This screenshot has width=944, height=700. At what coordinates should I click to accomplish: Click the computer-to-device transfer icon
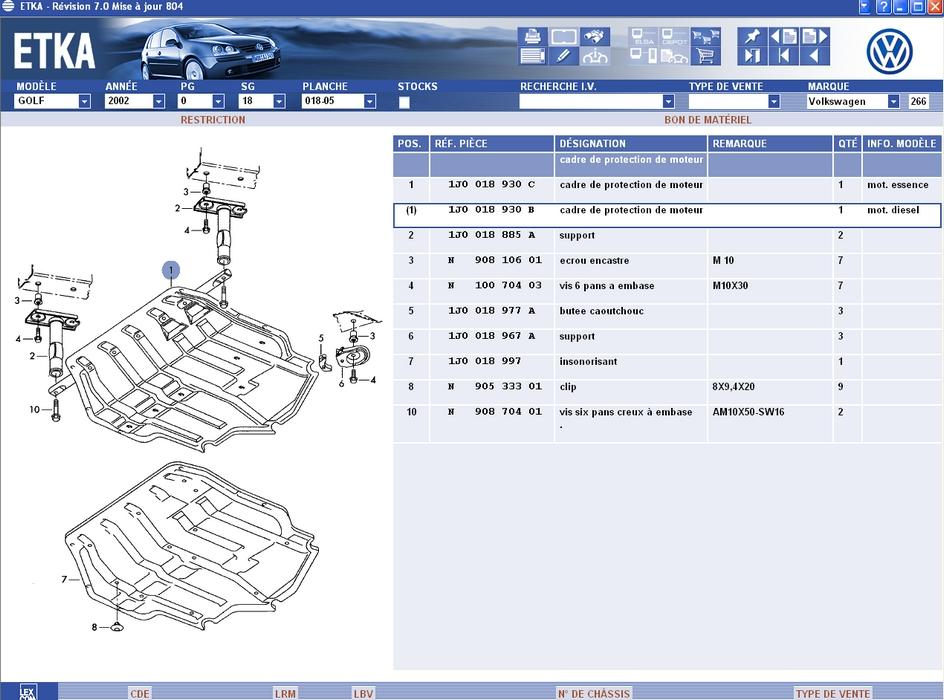coord(644,57)
